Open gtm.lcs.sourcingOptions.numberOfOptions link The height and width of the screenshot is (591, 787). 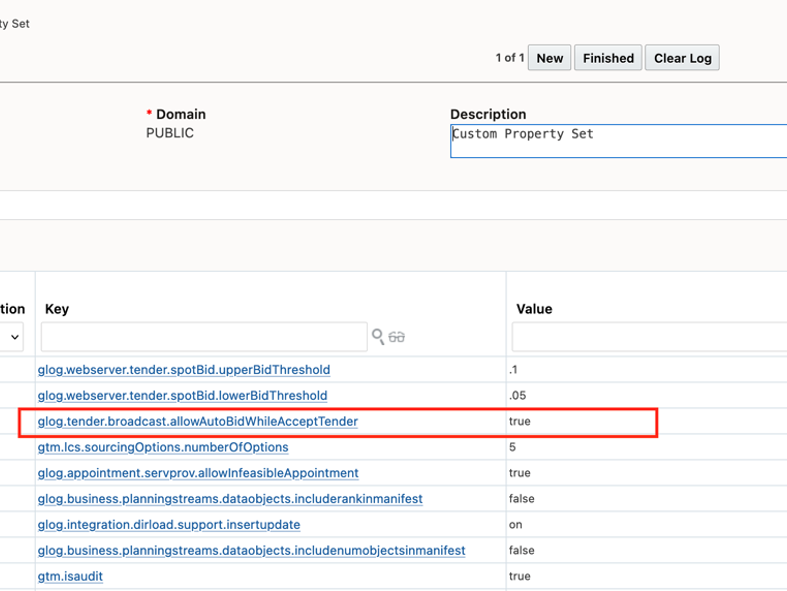tap(163, 448)
